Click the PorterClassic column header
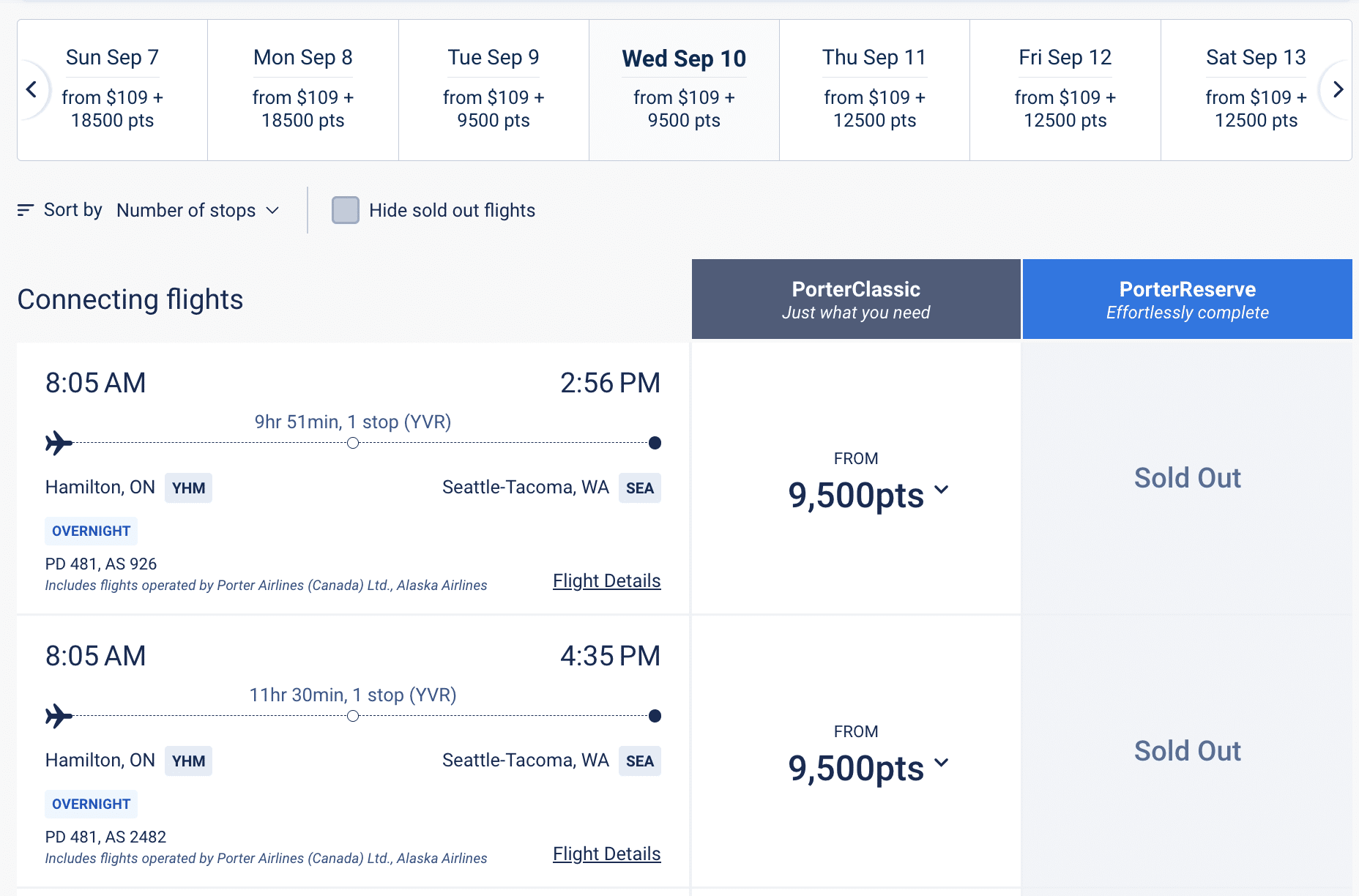 coord(856,299)
